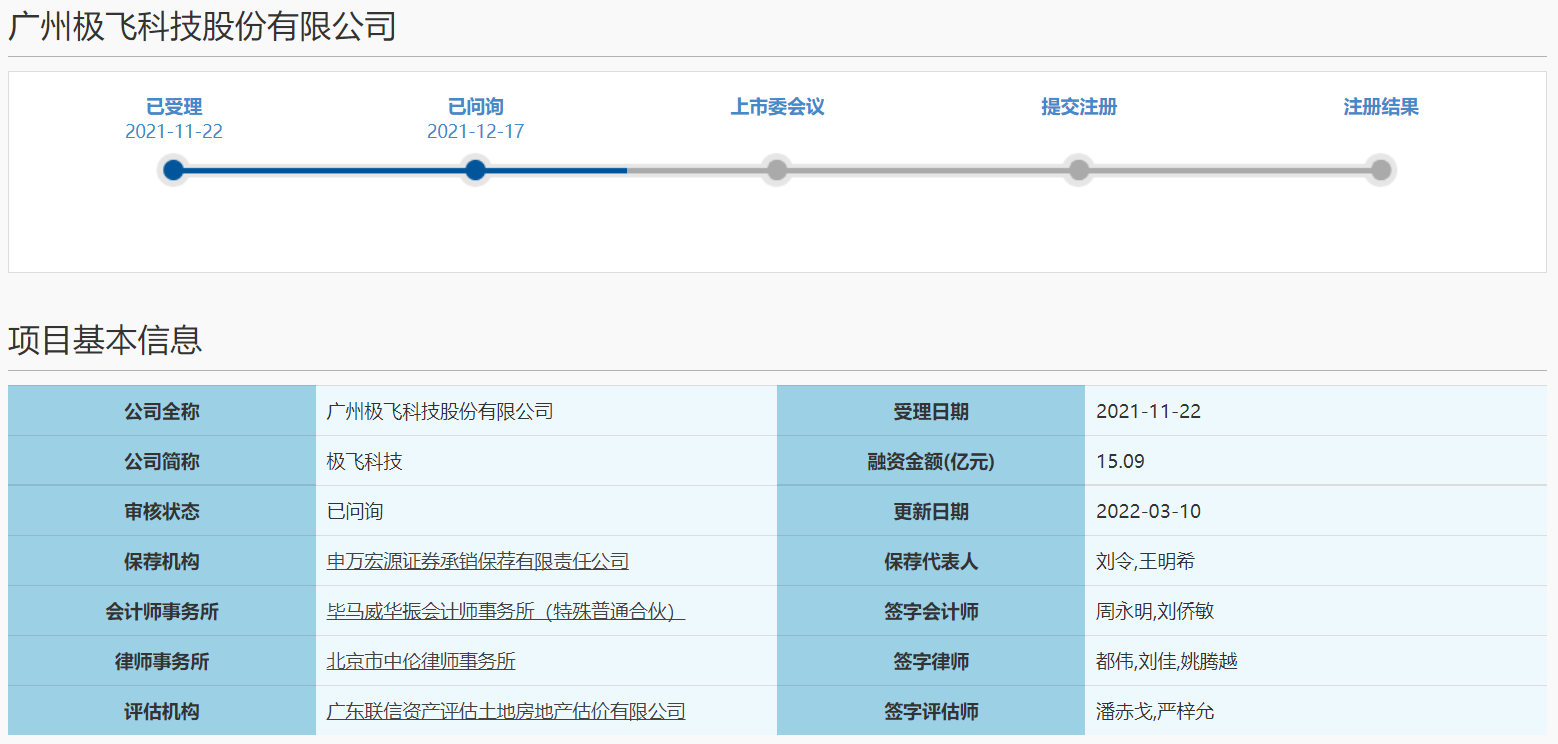Select the update date 2022-03-10

(1149, 511)
